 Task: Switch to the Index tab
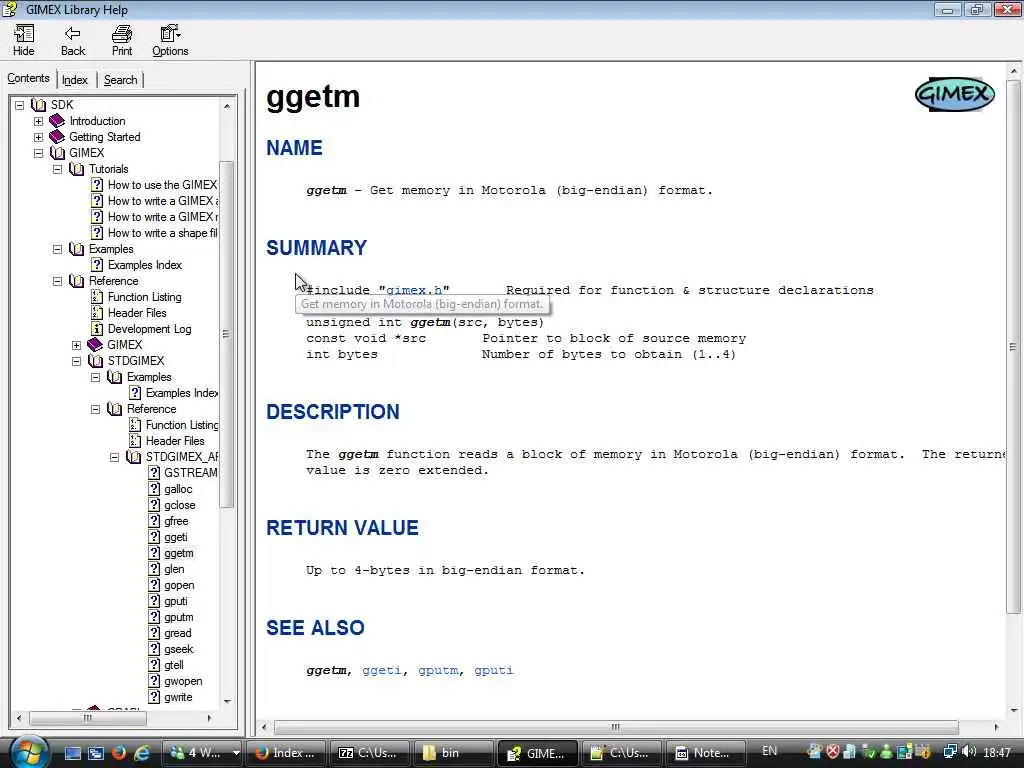click(x=75, y=80)
